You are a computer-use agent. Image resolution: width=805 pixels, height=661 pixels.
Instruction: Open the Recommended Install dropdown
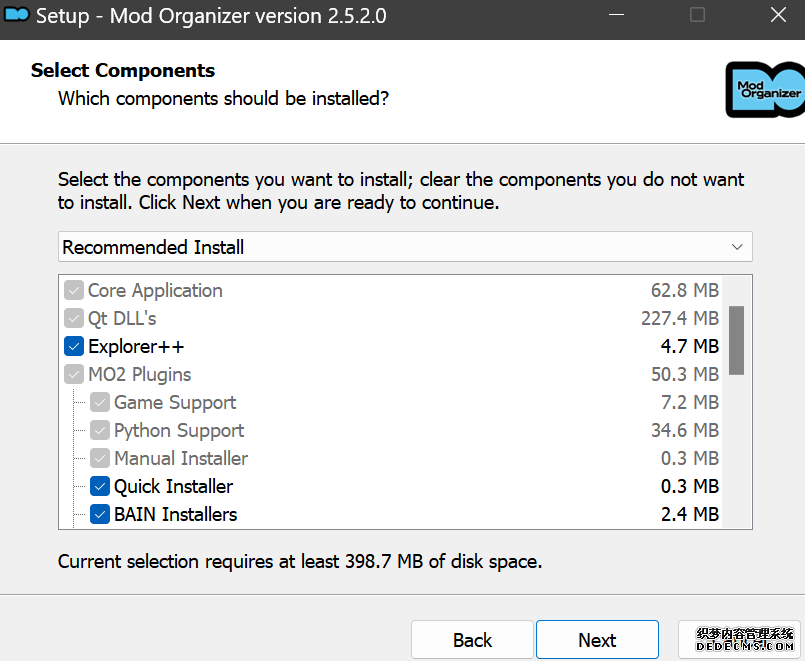point(404,247)
